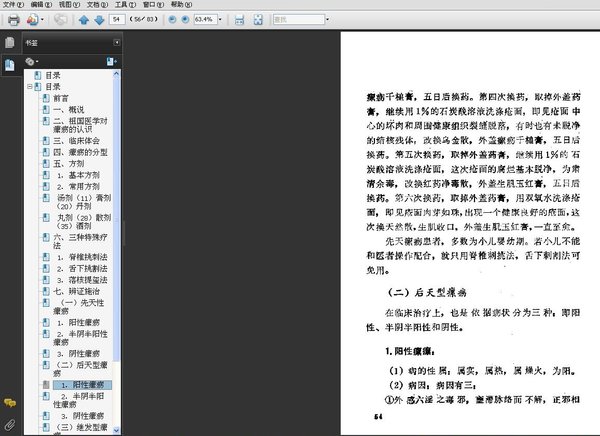Open the 帮助 menu
Image resolution: width=600 pixels, height=436 pixels.
point(181,5)
